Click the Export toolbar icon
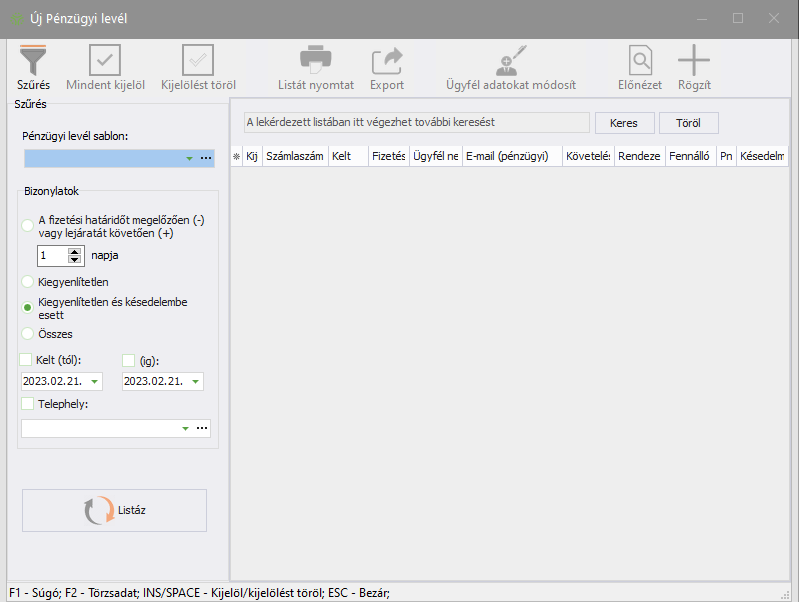Viewport: 799px width, 602px height. coord(386,62)
